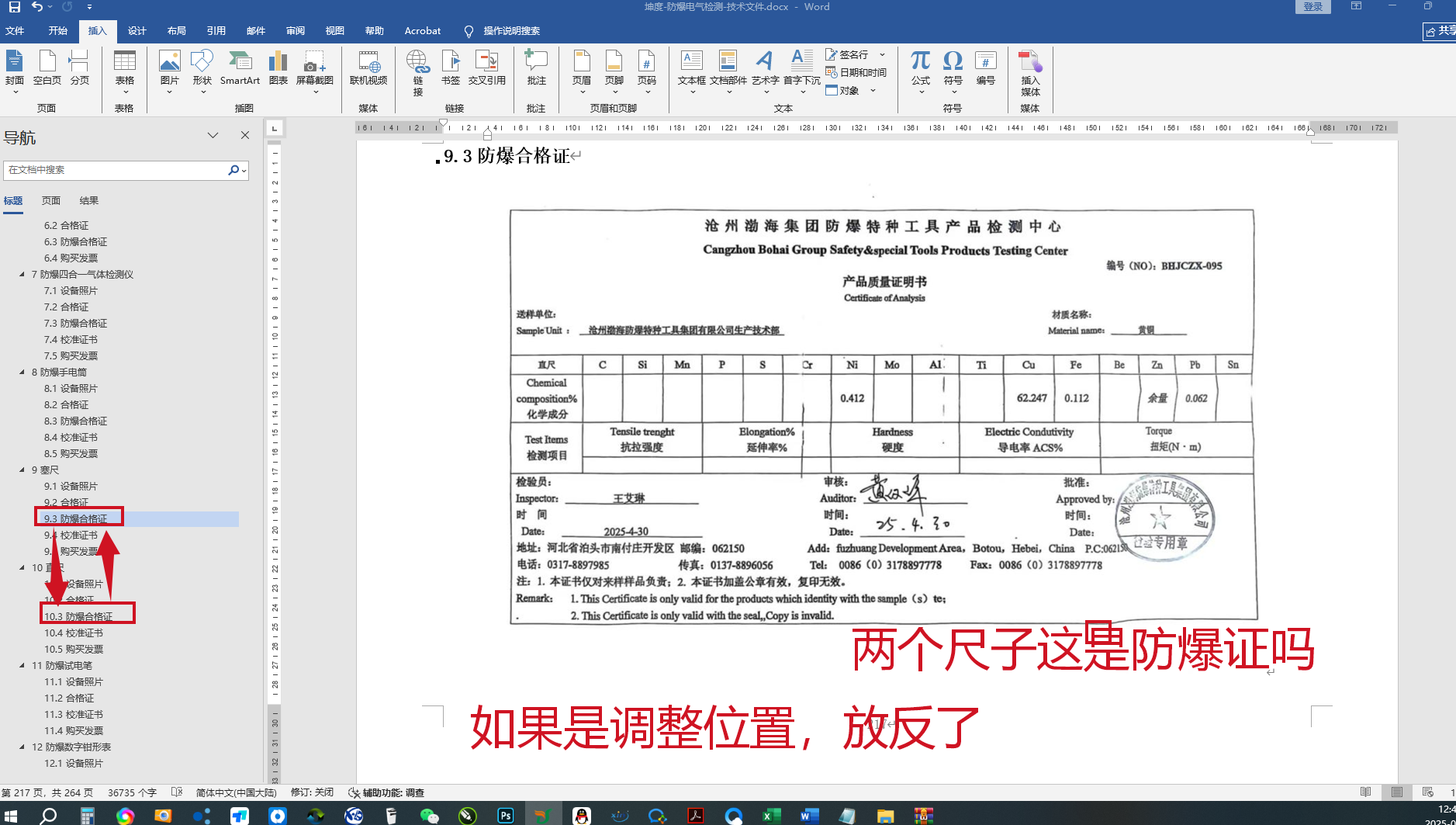This screenshot has width=1456, height=825.
Task: Go to heading '7.3 防爆合格证'
Action: 76,323
